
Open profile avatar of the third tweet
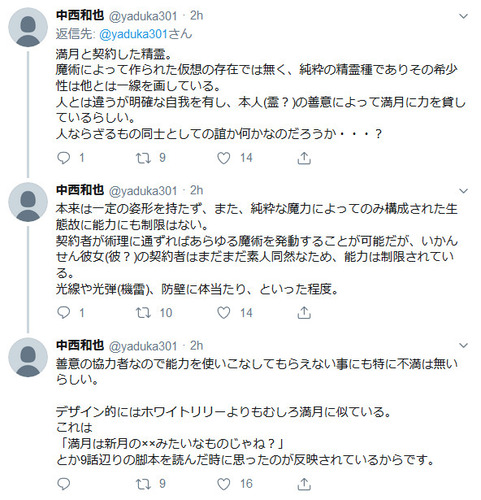[x=28, y=357]
